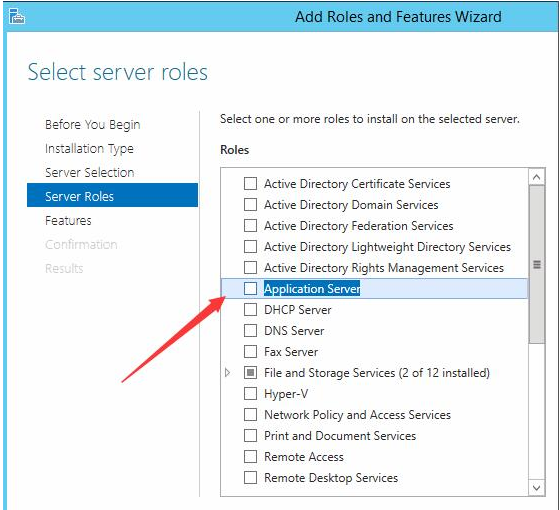This screenshot has width=560, height=510.
Task: Select the Print and Document Services label
Action: 340,436
